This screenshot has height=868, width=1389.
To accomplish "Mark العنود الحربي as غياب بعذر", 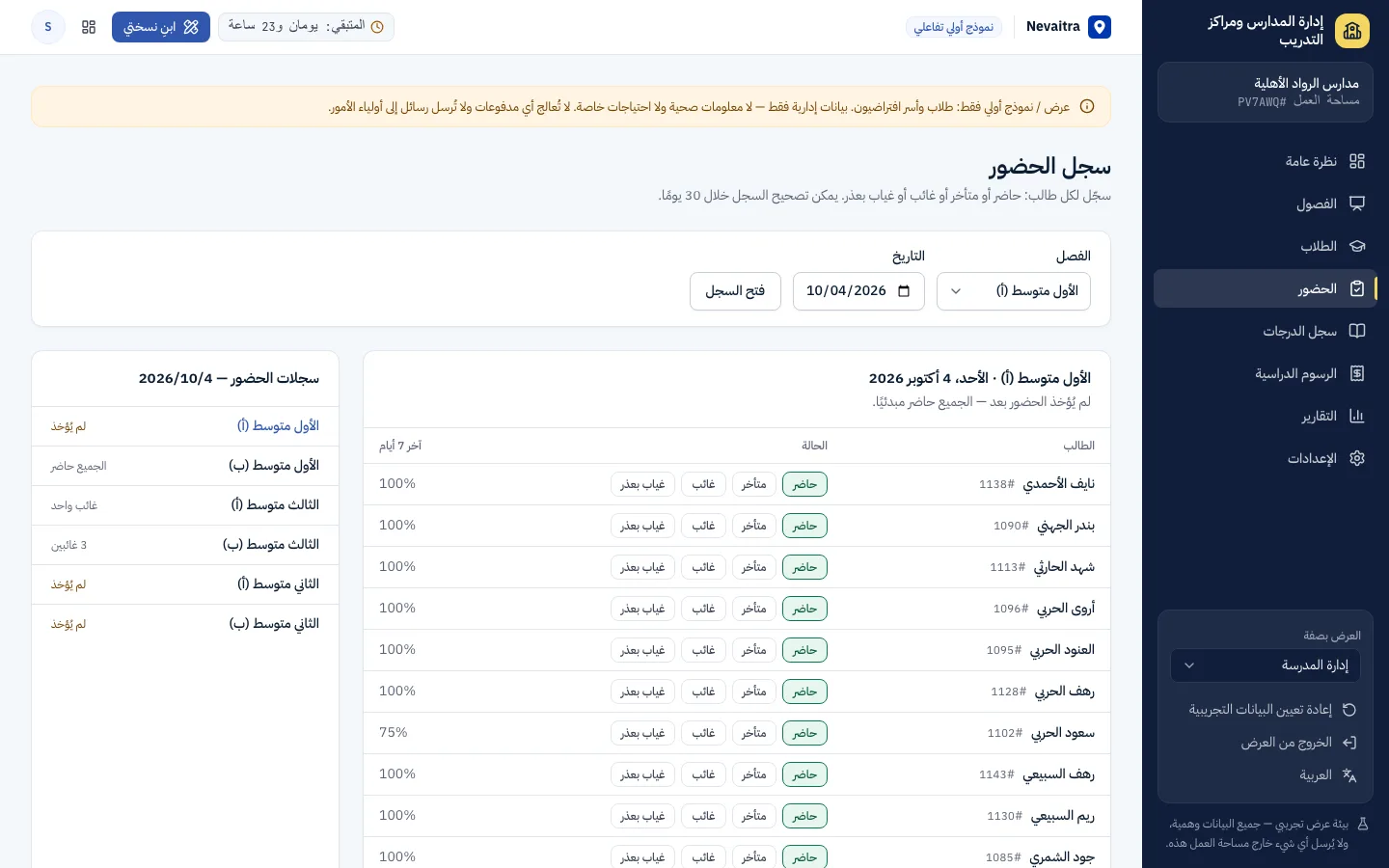I will tap(643, 650).
